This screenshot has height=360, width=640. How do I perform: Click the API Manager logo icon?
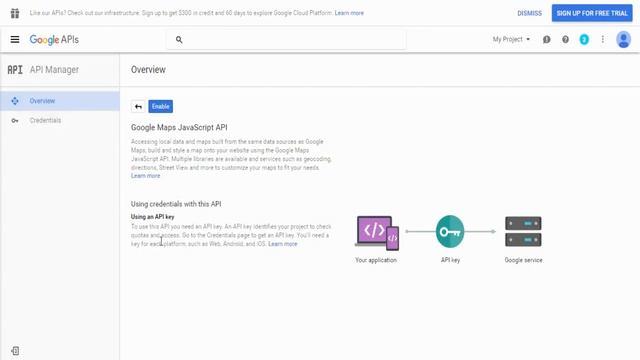coord(15,70)
